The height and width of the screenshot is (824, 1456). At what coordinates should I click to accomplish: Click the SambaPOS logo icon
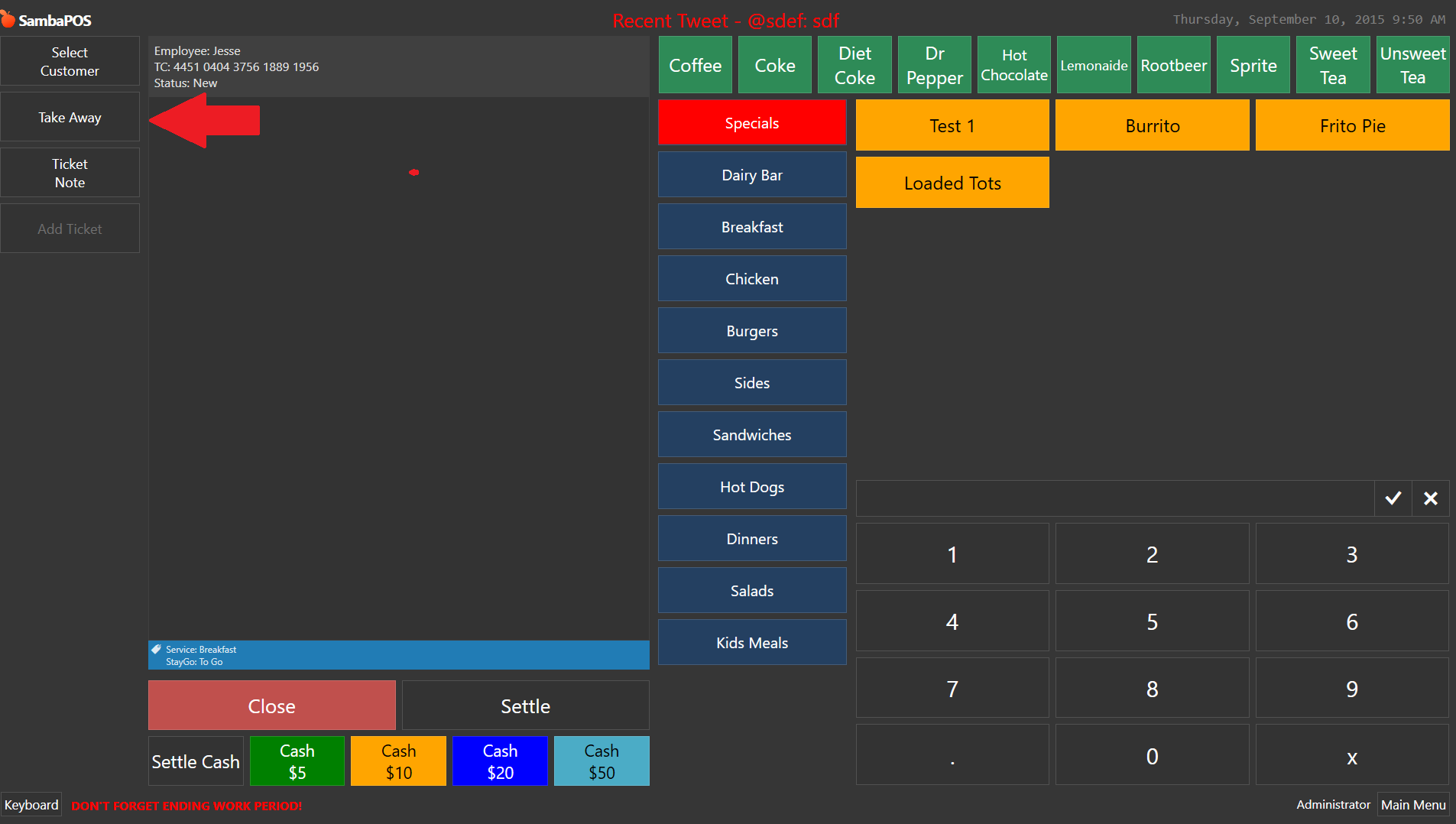click(x=8, y=19)
